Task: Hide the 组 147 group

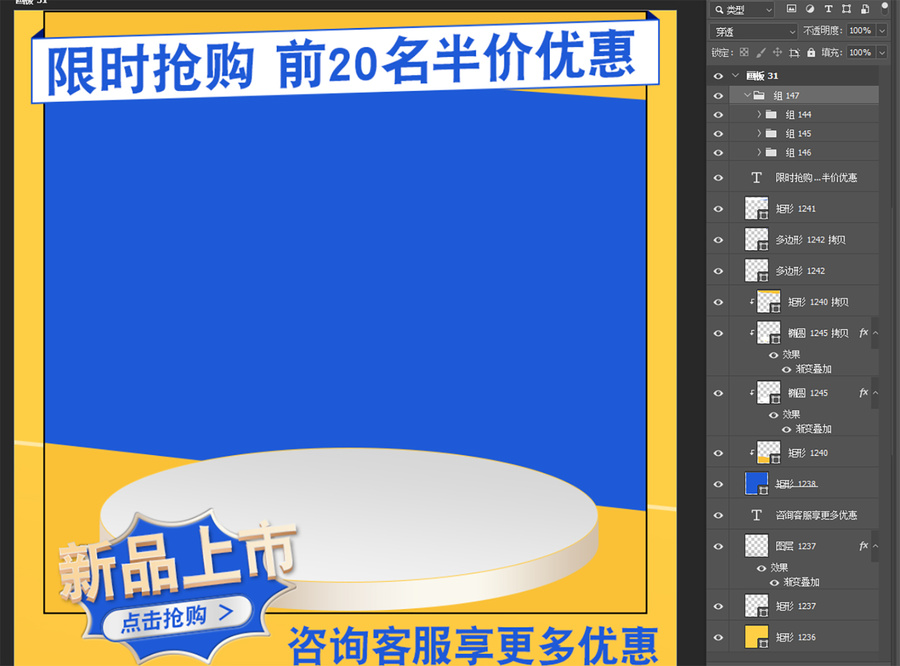Action: (718, 96)
